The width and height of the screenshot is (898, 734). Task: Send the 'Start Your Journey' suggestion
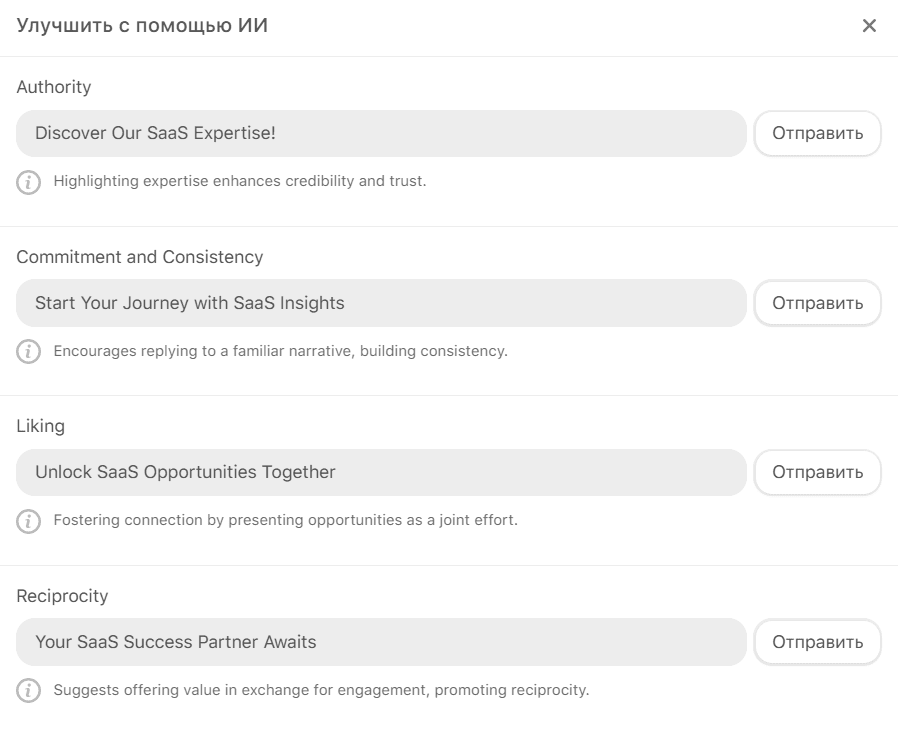pyautogui.click(x=817, y=303)
